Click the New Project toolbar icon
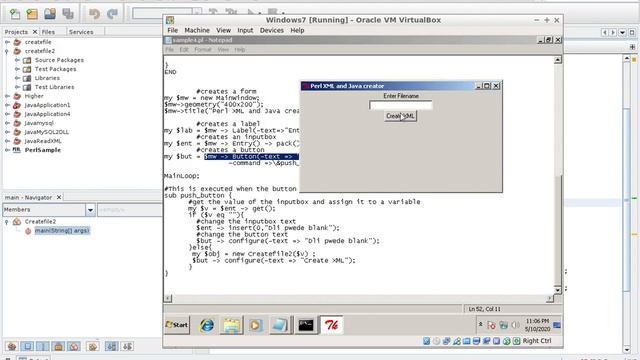Viewport: 640px width, 360px height. 32,14
